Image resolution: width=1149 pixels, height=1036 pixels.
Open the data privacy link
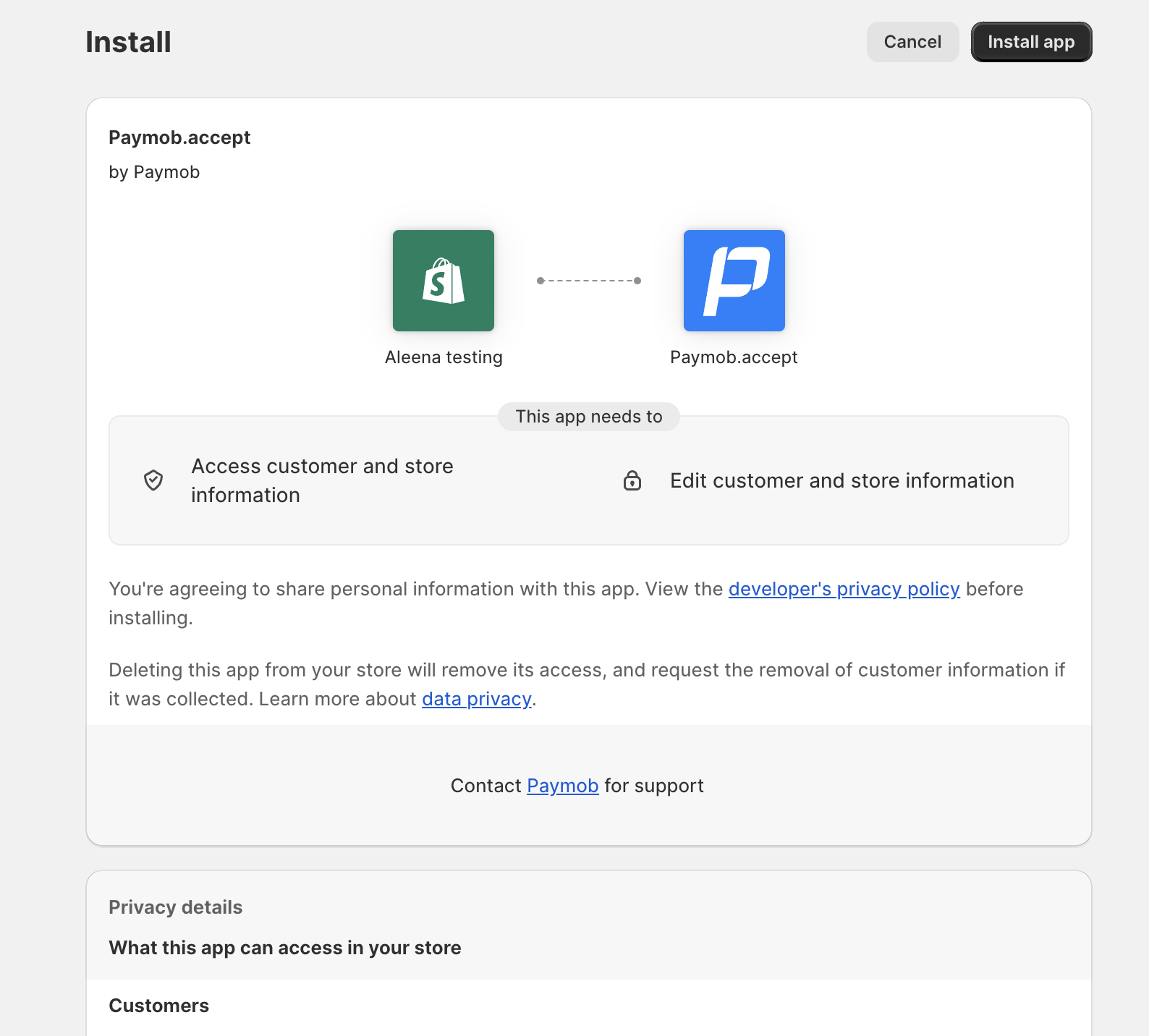[x=477, y=699]
